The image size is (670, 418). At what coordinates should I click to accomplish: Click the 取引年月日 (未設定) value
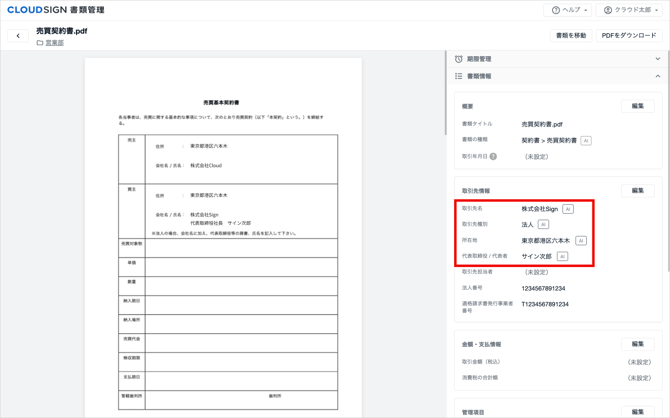536,157
